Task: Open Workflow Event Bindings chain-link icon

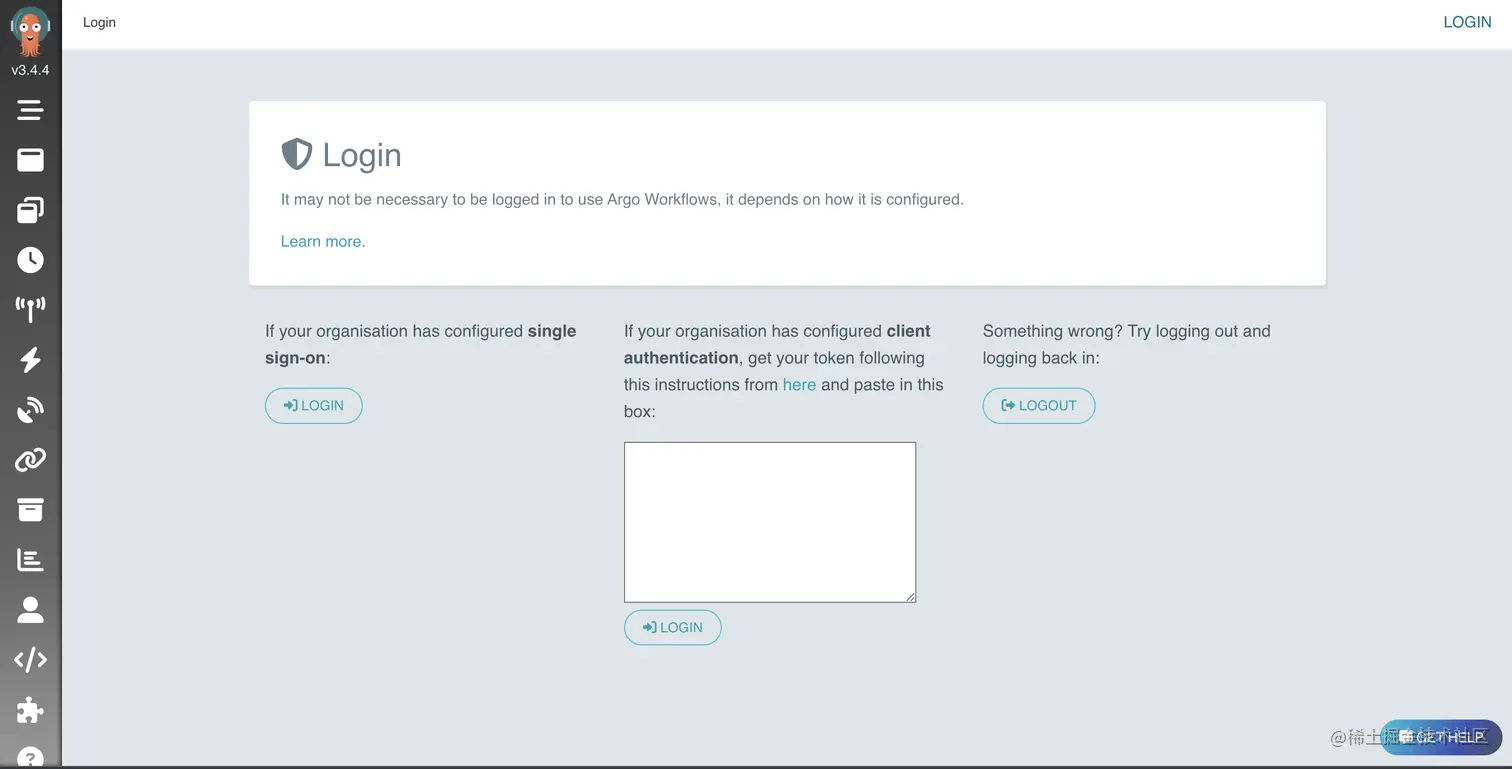Action: tap(30, 460)
